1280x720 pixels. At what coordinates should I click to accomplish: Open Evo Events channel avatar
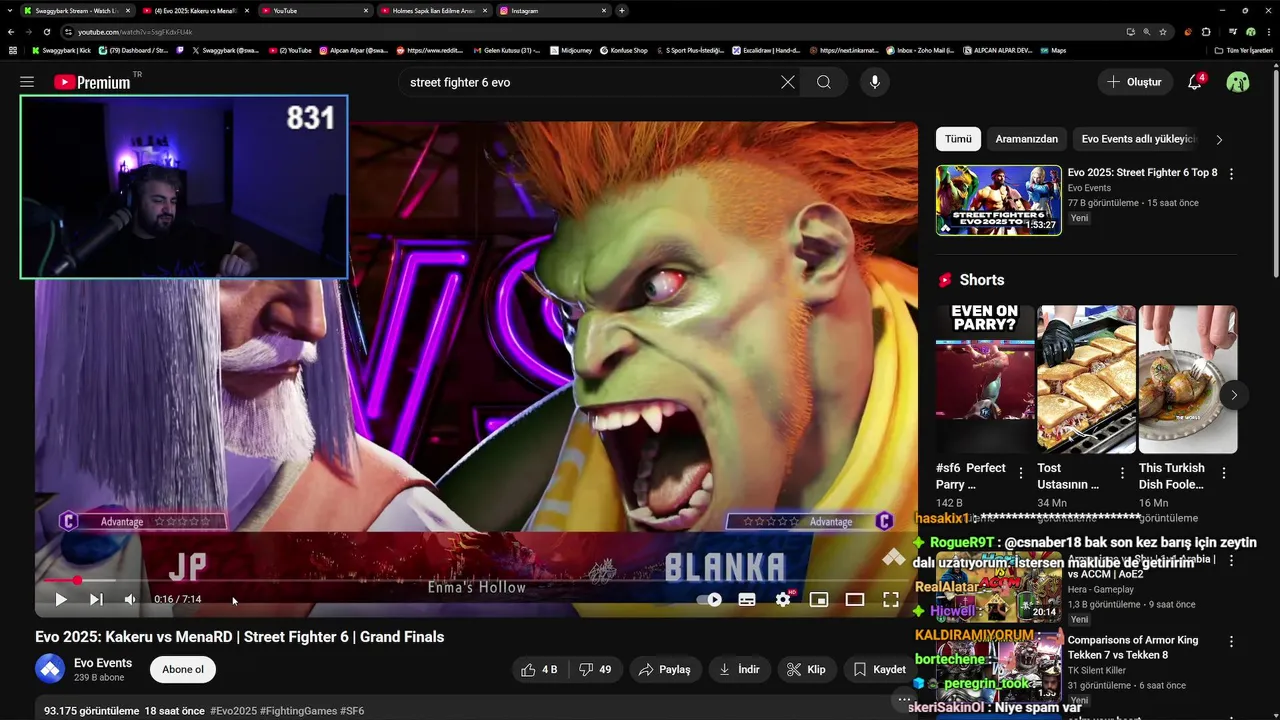[x=50, y=669]
